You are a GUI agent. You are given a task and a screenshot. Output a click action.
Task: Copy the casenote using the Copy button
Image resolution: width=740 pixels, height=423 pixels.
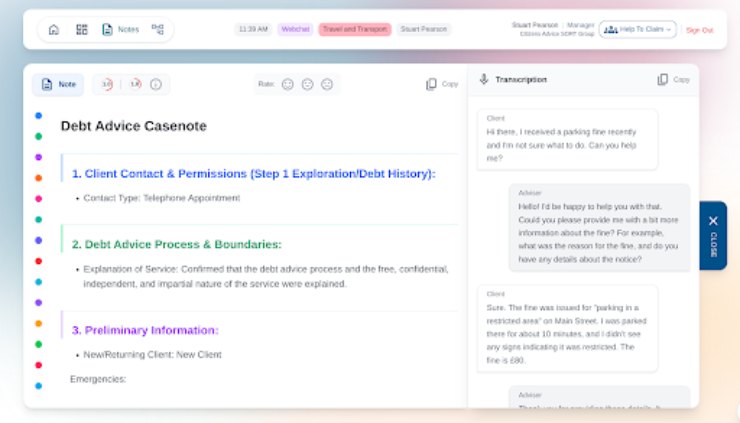click(x=442, y=84)
